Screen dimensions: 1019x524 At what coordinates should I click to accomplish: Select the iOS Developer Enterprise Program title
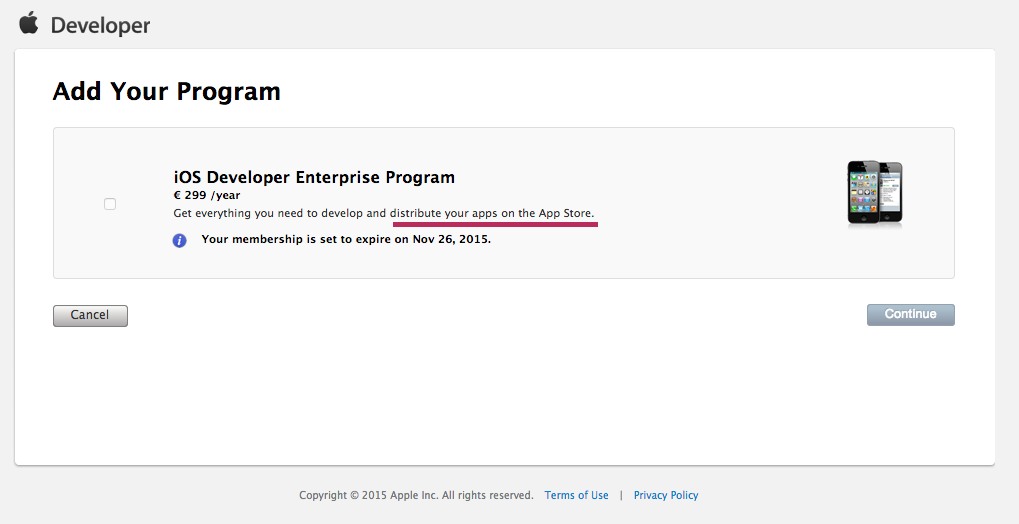coord(314,177)
